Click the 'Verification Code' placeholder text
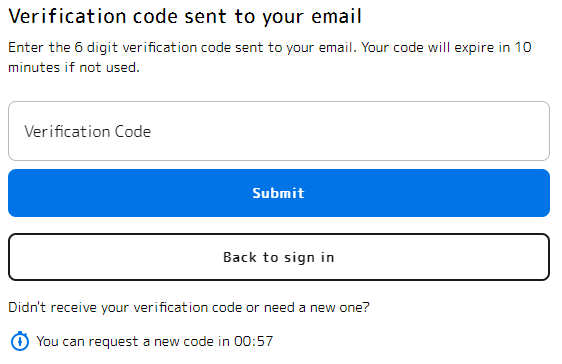Image resolution: width=562 pixels, height=364 pixels. coord(87,131)
